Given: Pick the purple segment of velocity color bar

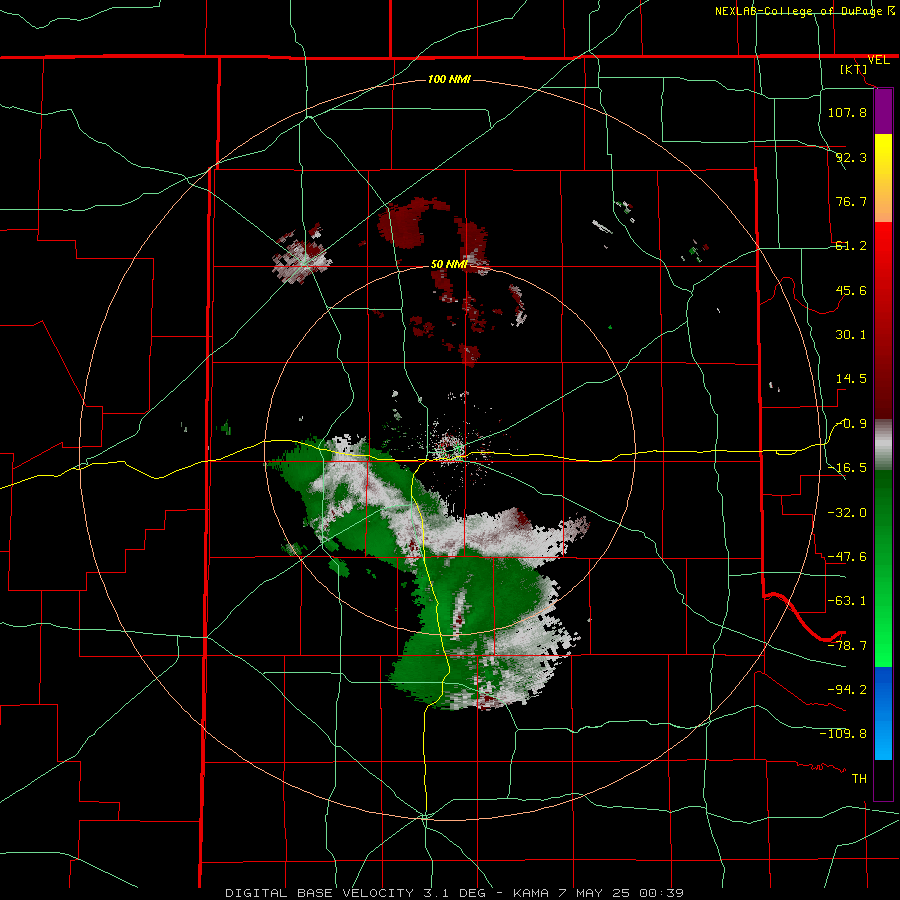Looking at the screenshot, I should point(883,111).
